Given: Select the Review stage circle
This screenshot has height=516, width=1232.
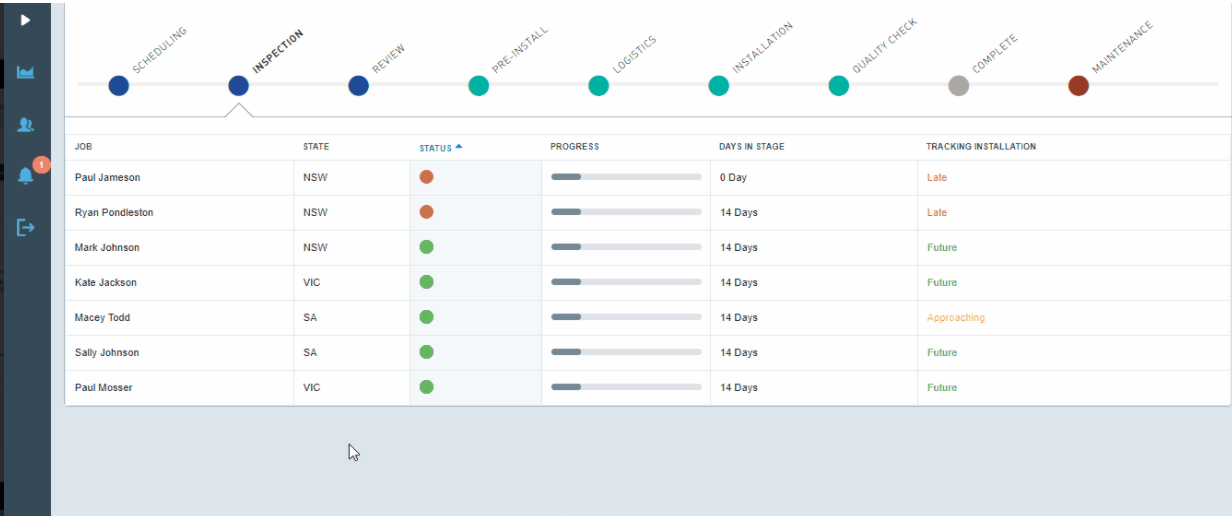Looking at the screenshot, I should coord(358,86).
